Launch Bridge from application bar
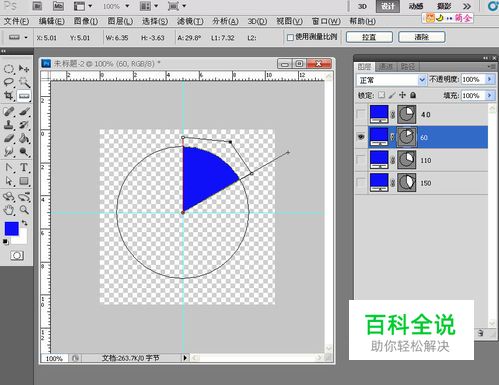This screenshot has height=385, width=499. click(37, 6)
